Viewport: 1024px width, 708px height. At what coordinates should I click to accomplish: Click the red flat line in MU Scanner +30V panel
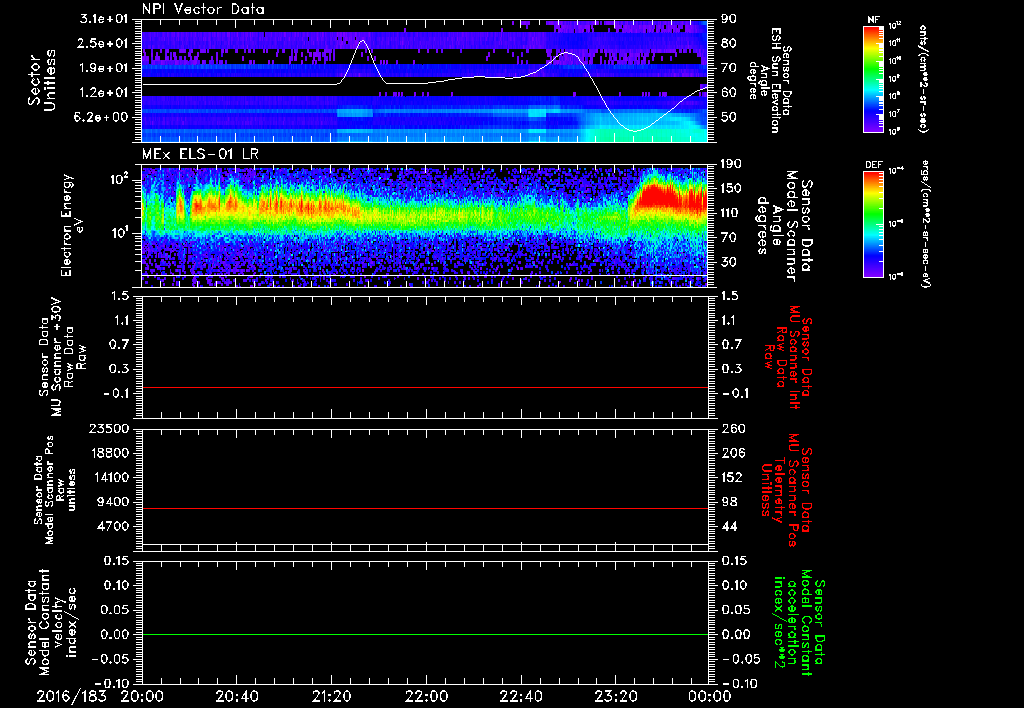point(425,387)
